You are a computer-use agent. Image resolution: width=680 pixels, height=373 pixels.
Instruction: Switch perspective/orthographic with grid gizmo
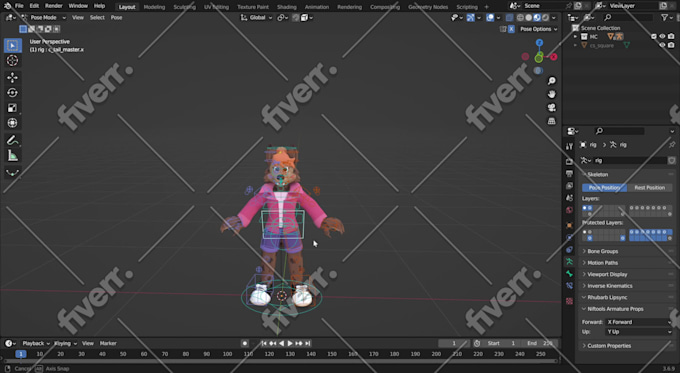552,121
